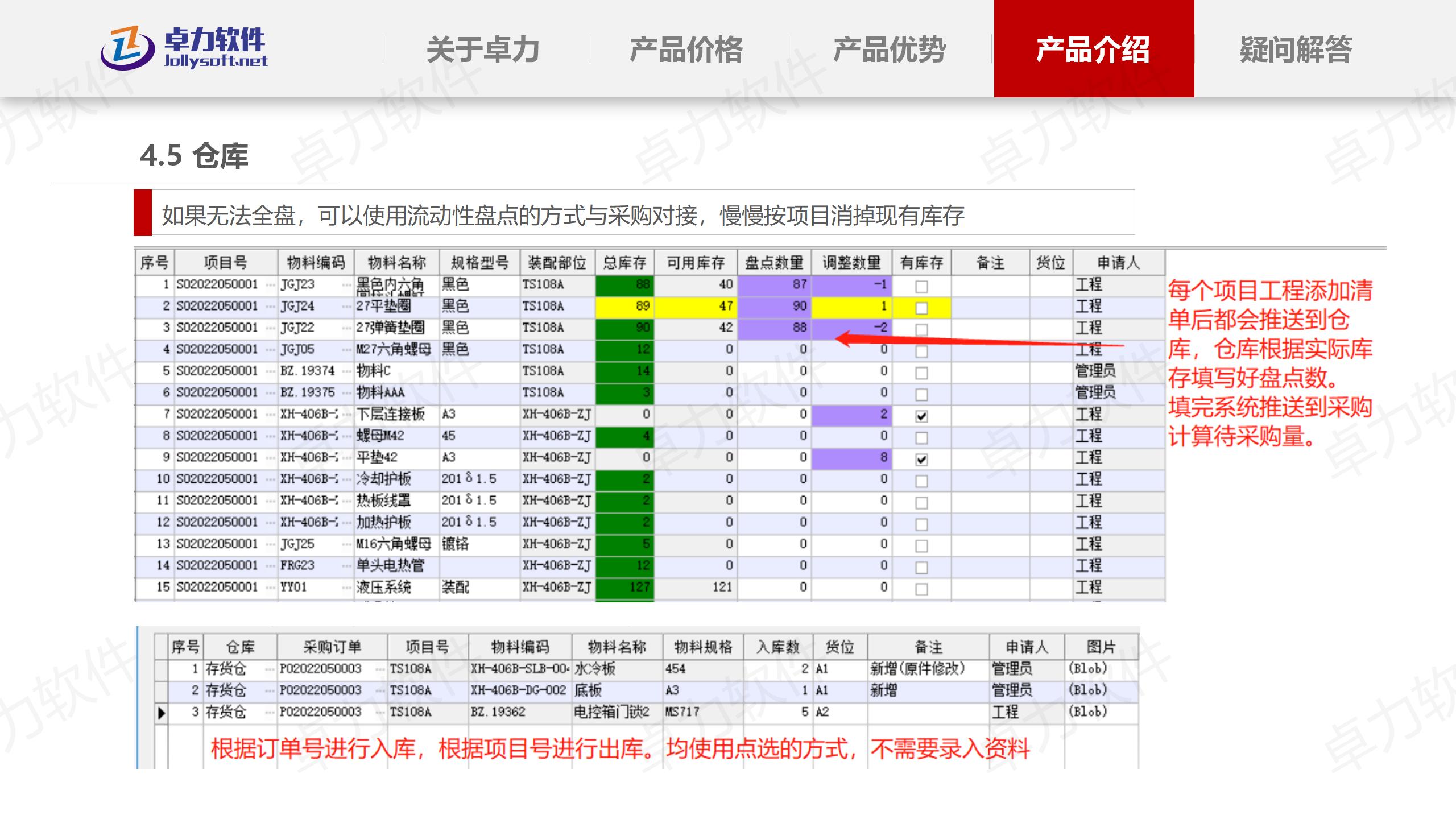Open lookup ellipsis beside JGJ24 material code
Image resolution: width=1456 pixels, height=819 pixels.
click(x=346, y=307)
